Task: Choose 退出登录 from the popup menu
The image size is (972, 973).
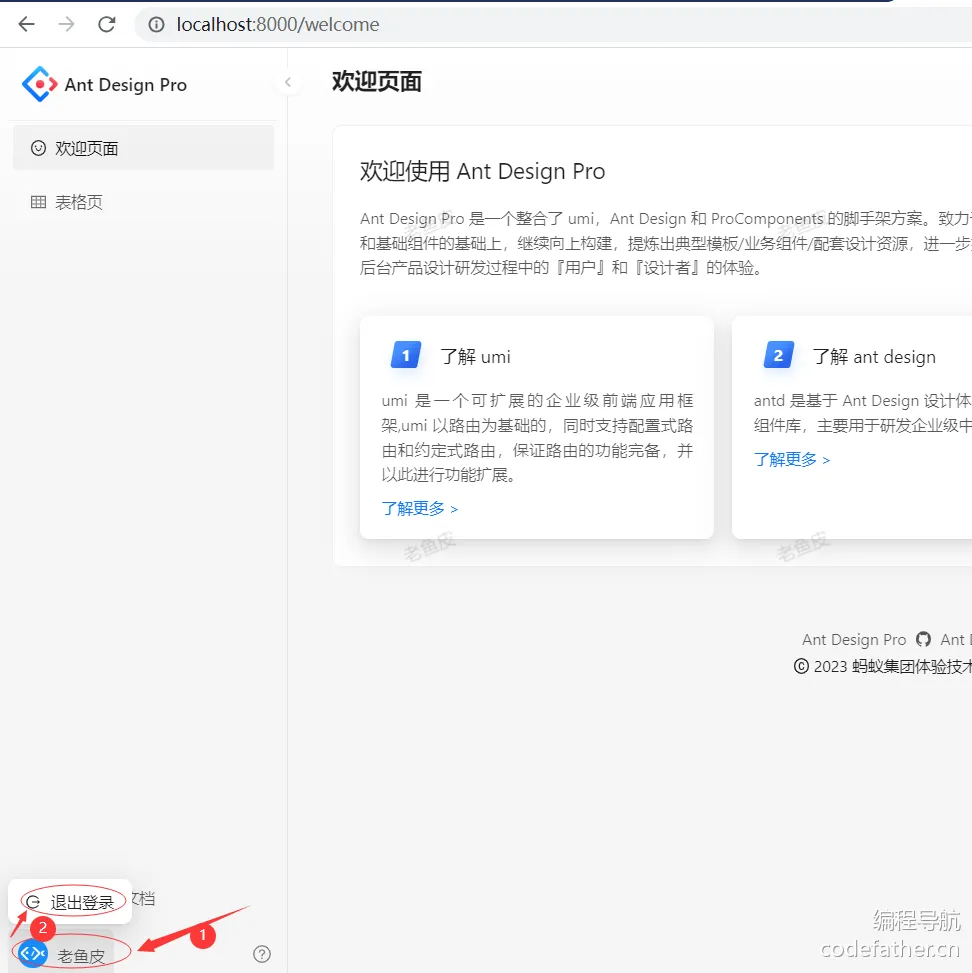Action: click(70, 902)
